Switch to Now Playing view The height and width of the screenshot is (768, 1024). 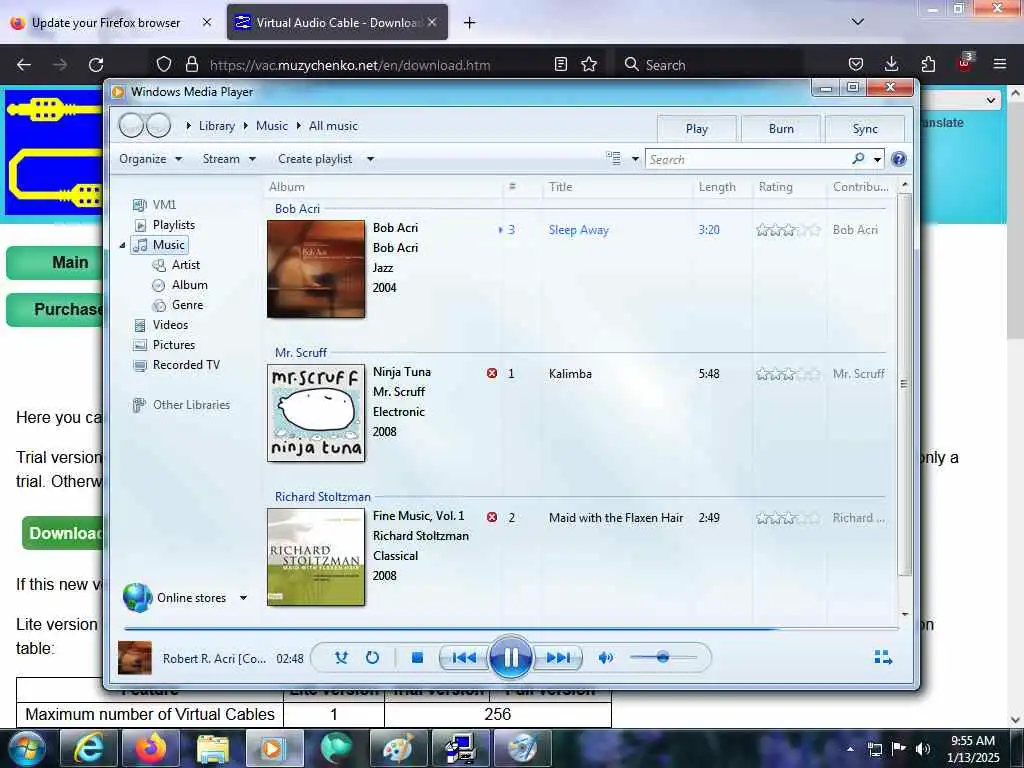[x=883, y=657]
